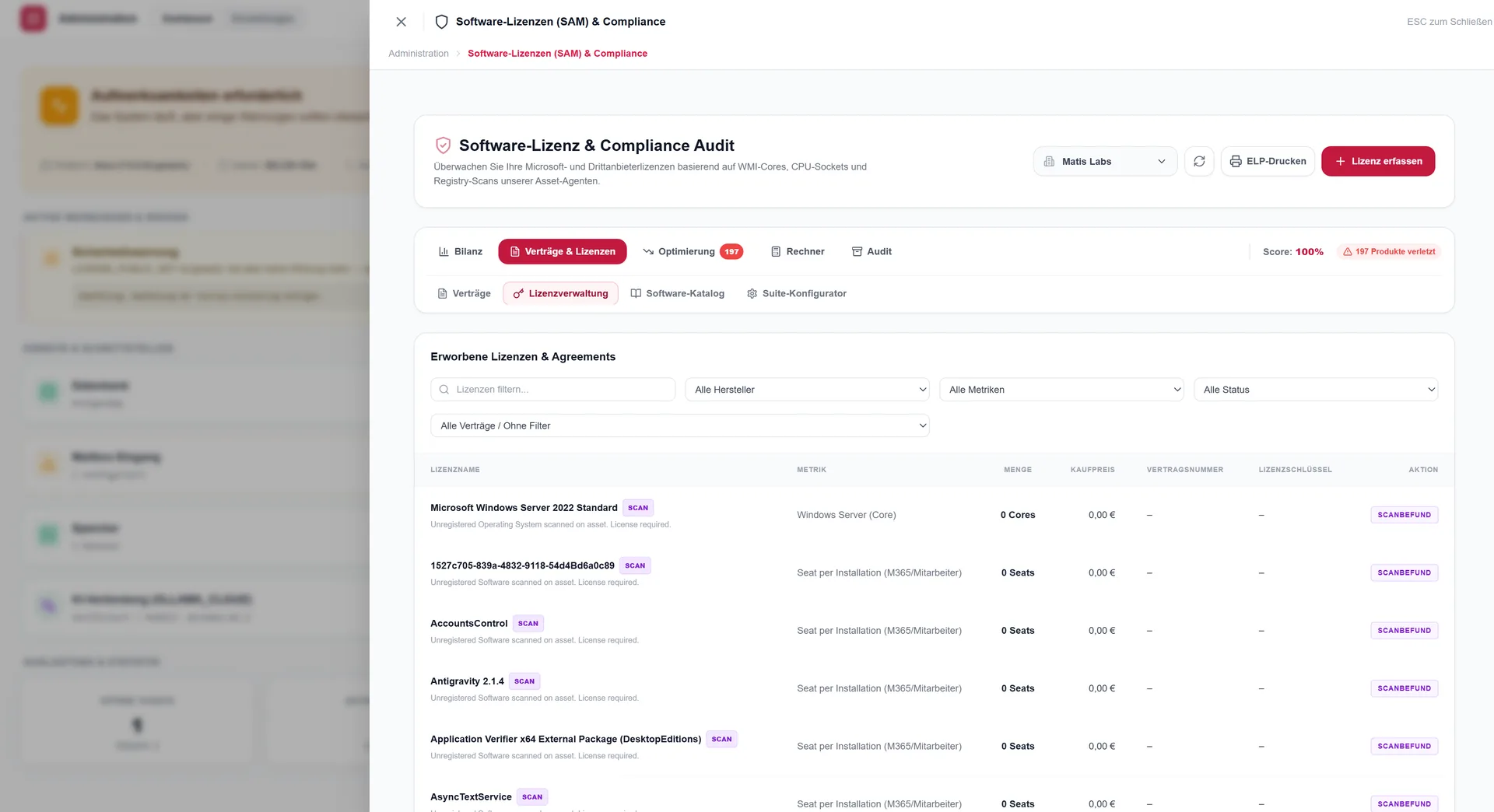Image resolution: width=1494 pixels, height=812 pixels.
Task: Click the 197 Produkte verletzt warning badge
Action: coord(1389,251)
